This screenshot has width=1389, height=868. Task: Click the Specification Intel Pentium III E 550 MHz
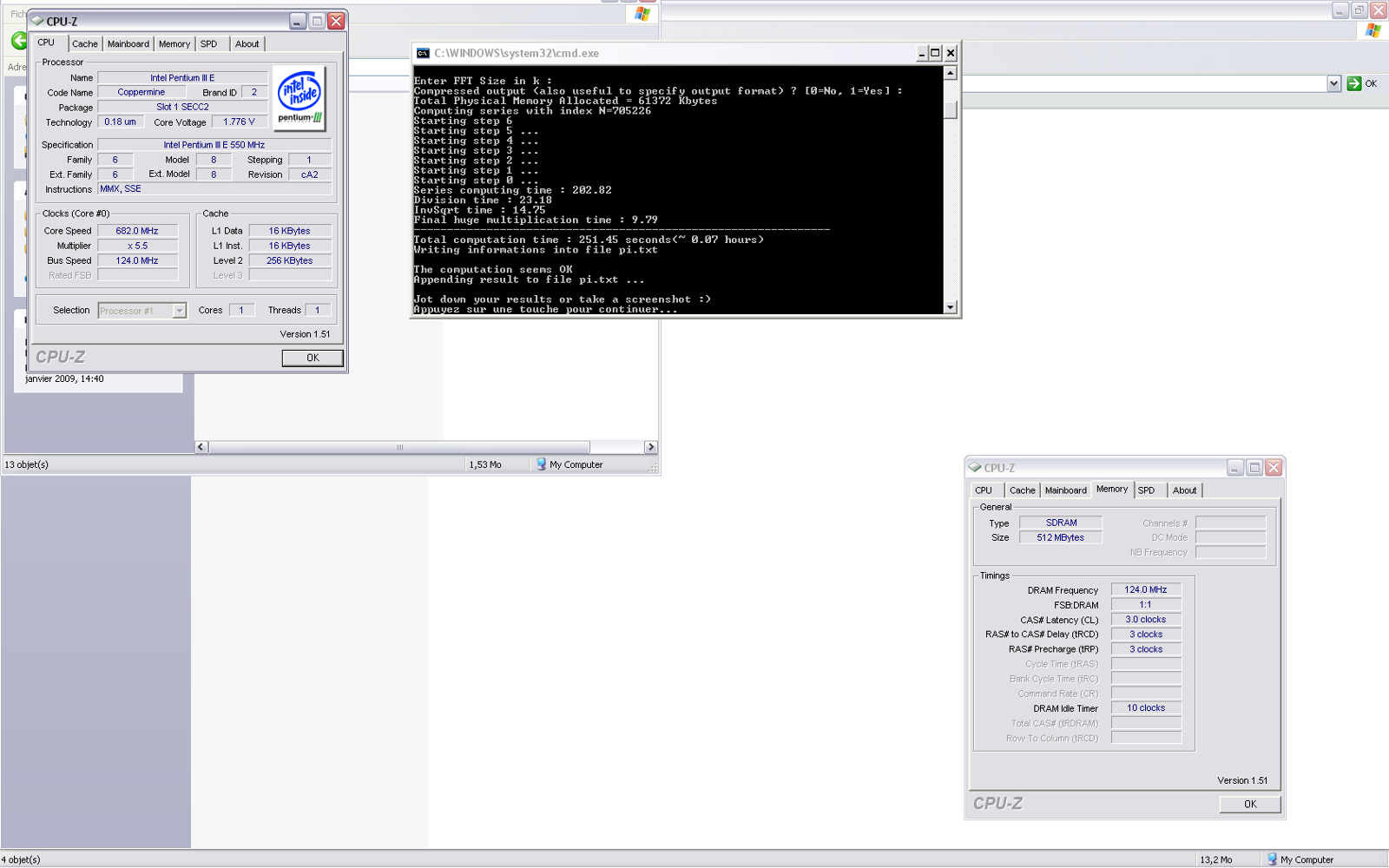214,145
